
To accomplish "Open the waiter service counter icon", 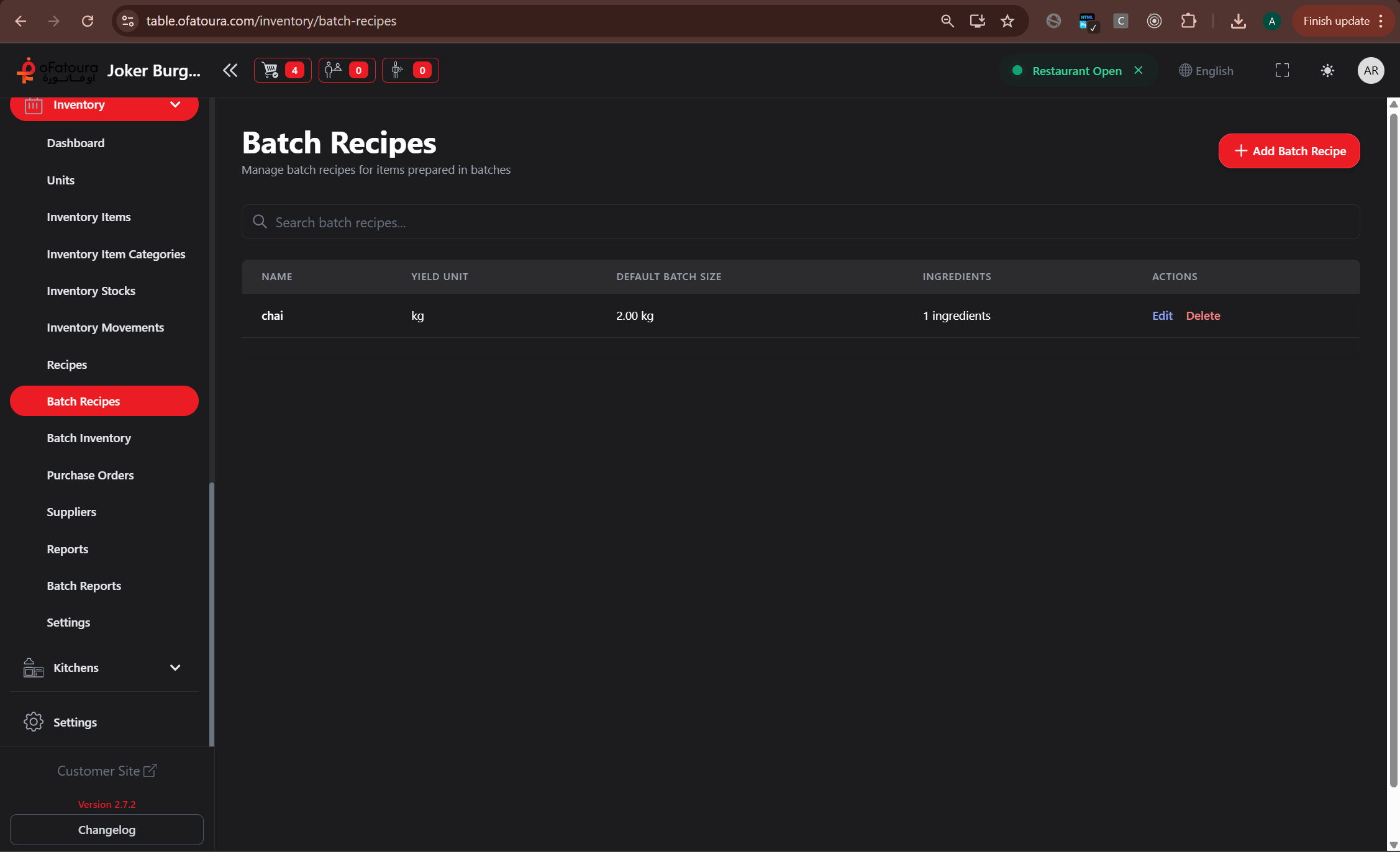I will 410,70.
